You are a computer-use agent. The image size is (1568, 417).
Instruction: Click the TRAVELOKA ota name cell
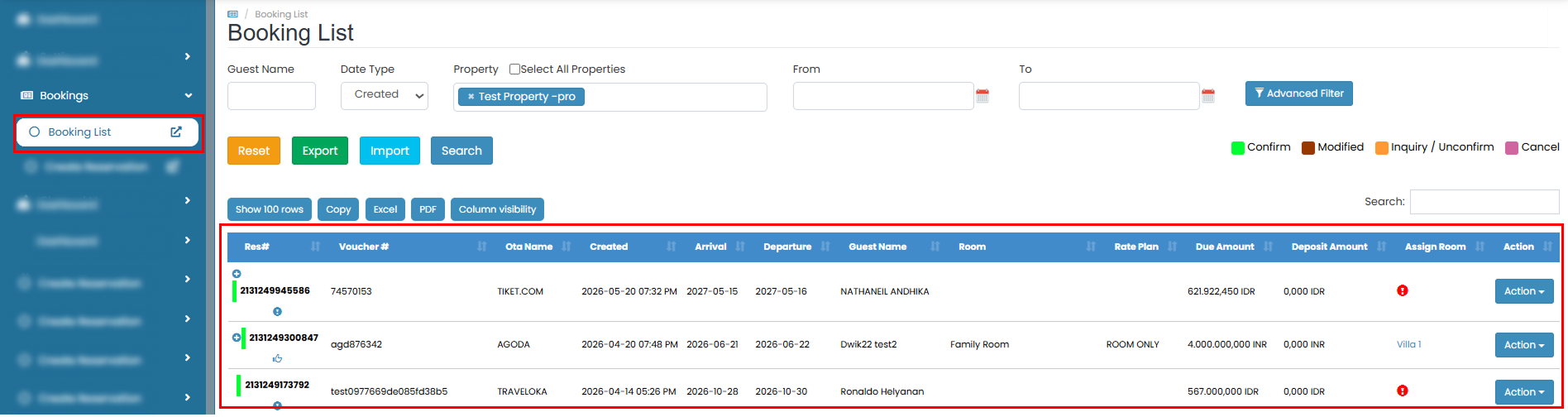522,391
